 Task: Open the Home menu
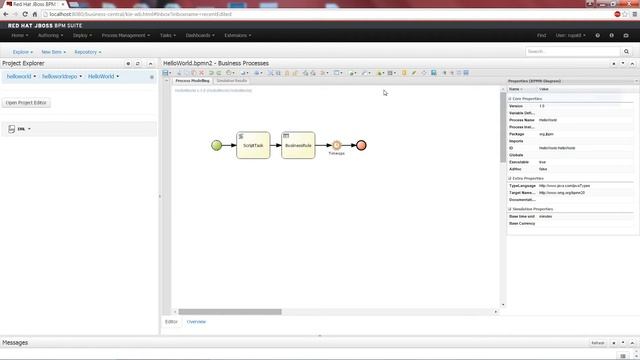tap(20, 36)
